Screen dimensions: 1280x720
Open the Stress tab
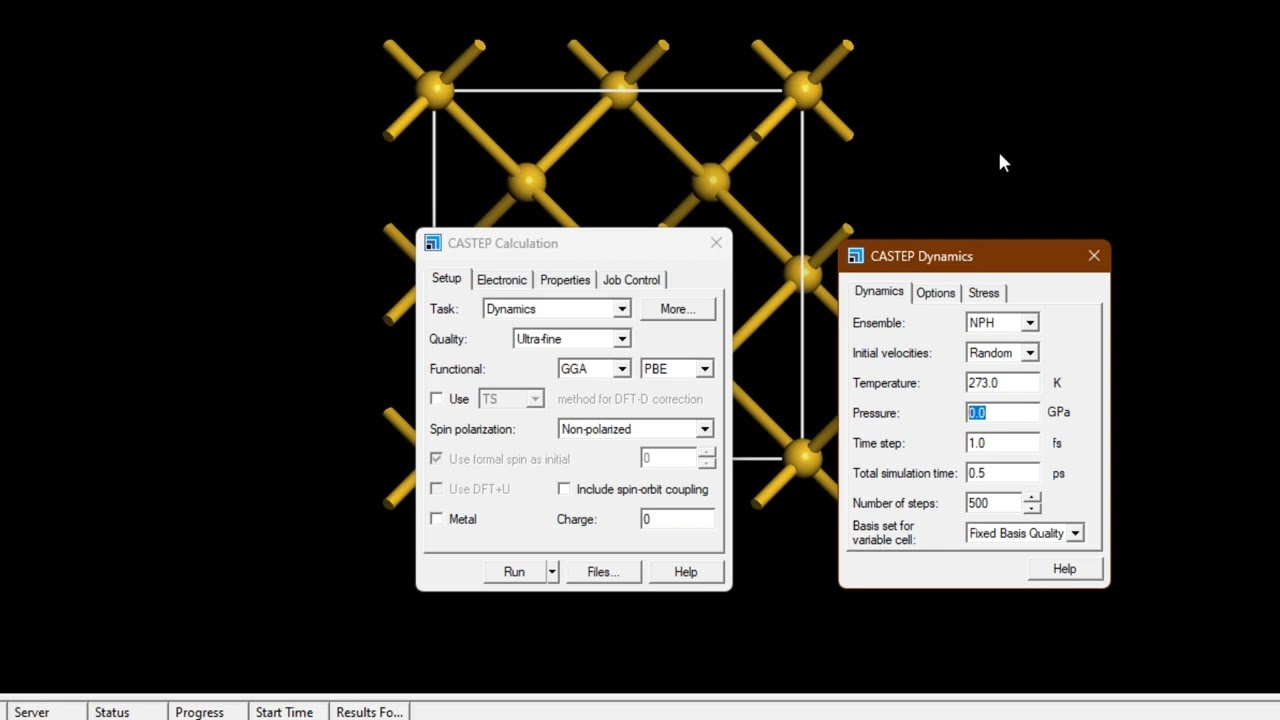coord(983,293)
